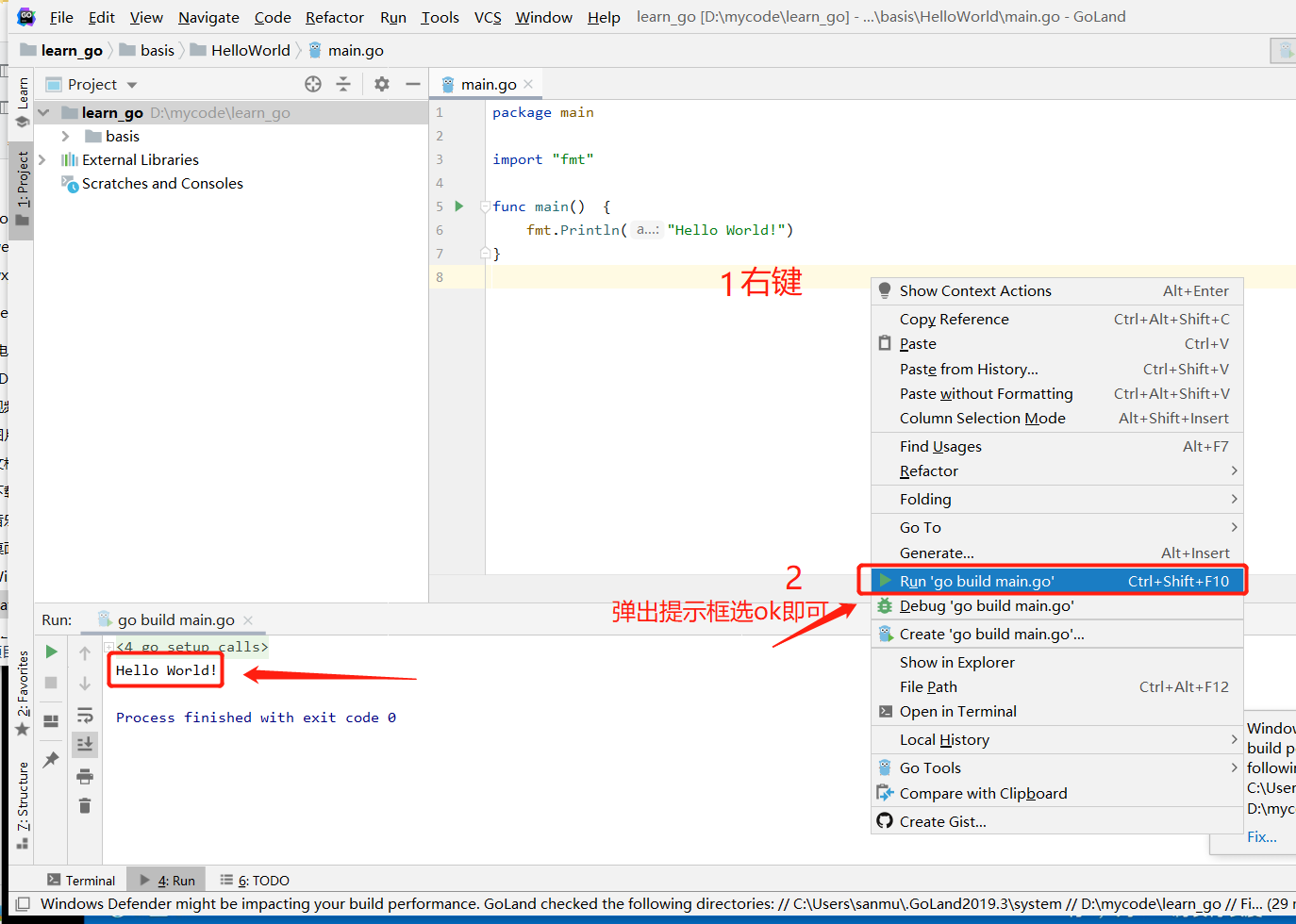Open the 1: Project side tab
Screen dimensions: 1296x924
tap(23, 189)
